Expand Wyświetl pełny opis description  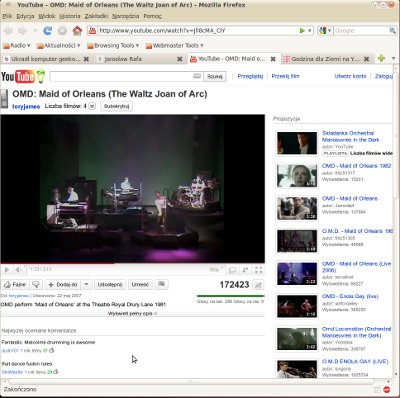click(x=132, y=313)
